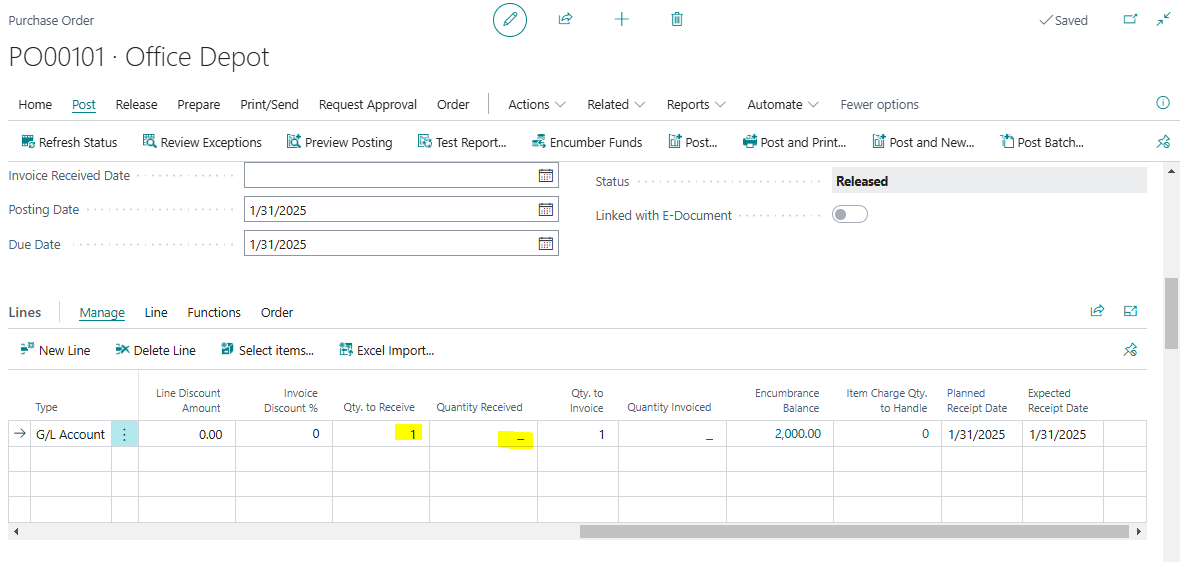
Task: Open the Request Approval menu
Action: (x=368, y=105)
